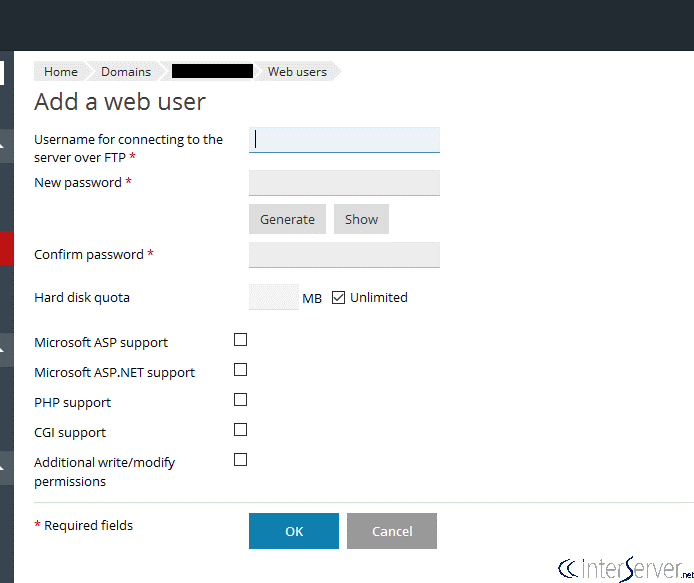Click the Unlimited label text
The width and height of the screenshot is (694, 583).
pyautogui.click(x=378, y=297)
